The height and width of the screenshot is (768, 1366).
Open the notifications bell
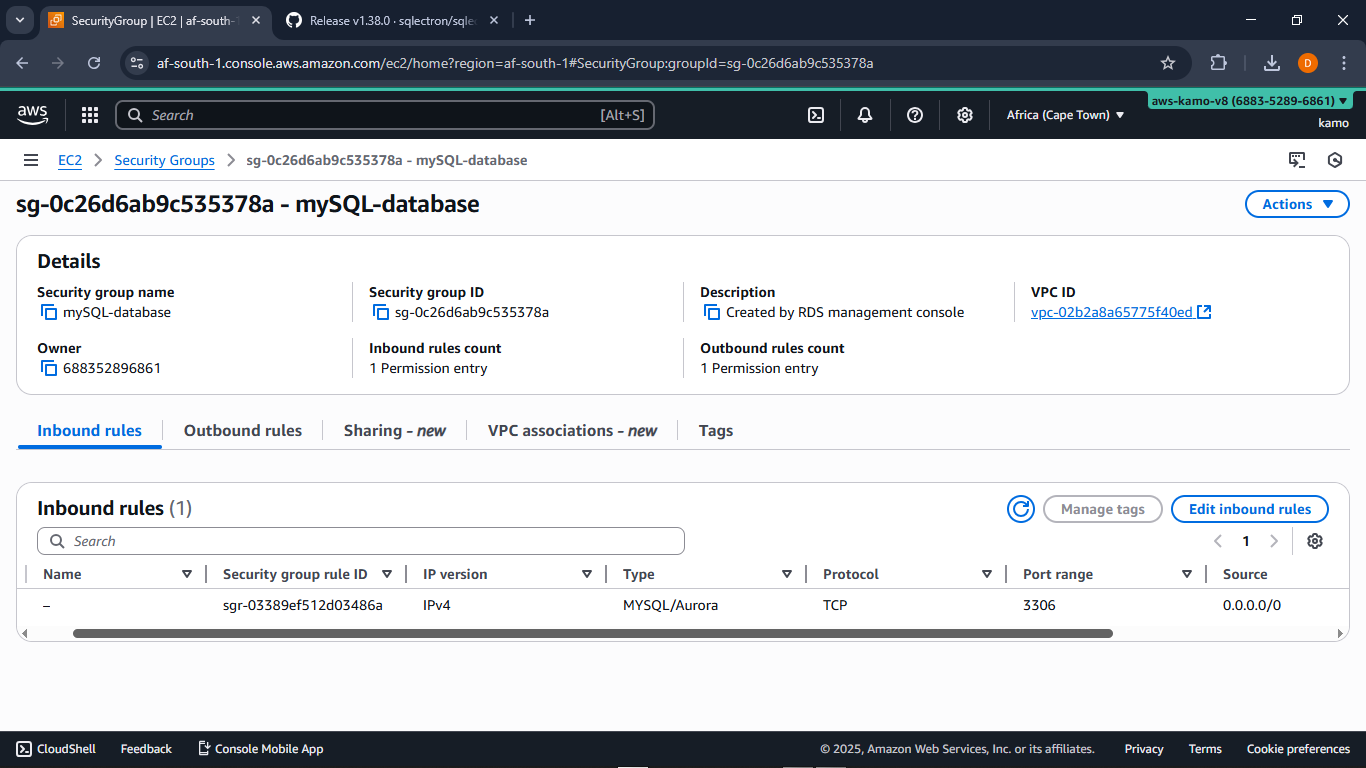point(865,115)
